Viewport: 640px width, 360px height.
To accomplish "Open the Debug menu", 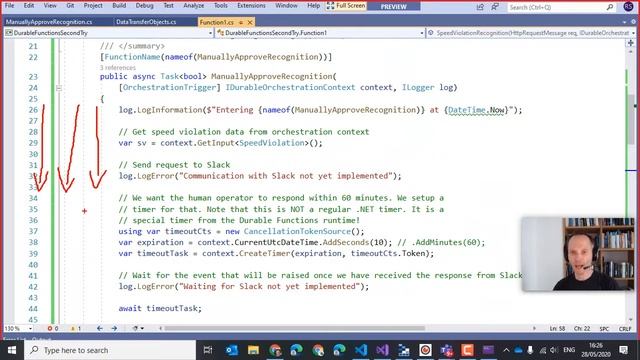I will tap(144, 6).
